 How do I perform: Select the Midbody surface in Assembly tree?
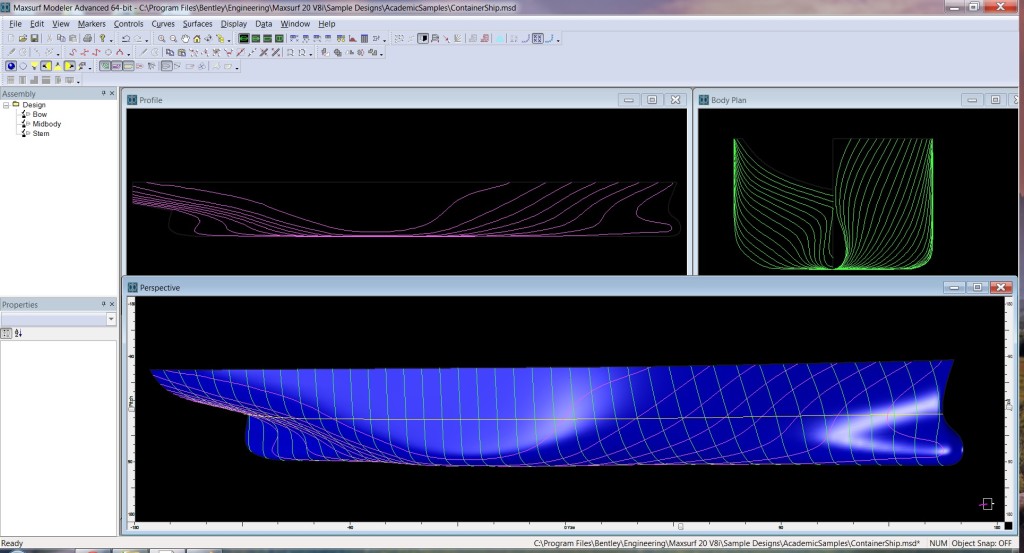pyautogui.click(x=46, y=124)
